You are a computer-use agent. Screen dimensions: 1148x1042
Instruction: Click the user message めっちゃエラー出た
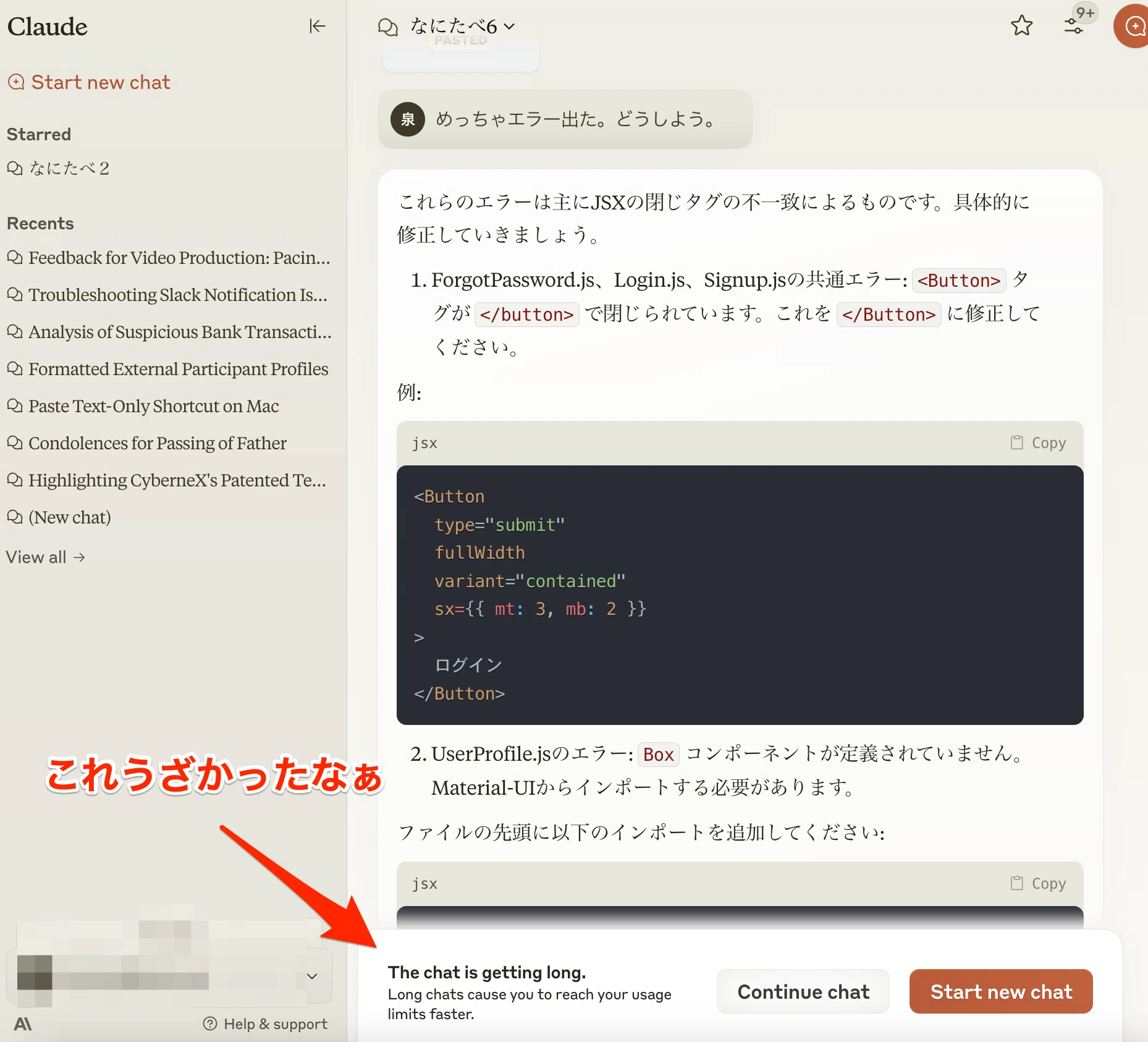(565, 119)
